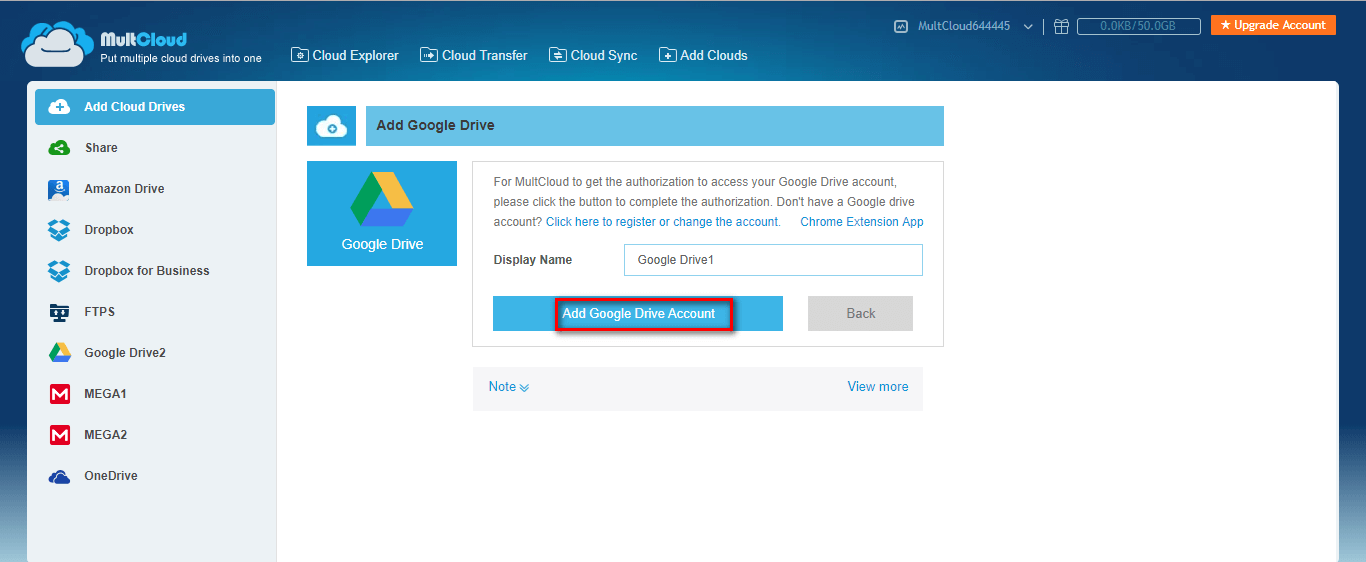Click the 'Put multiple cloud drives into one' tagline
1366x562 pixels.
pos(181,58)
